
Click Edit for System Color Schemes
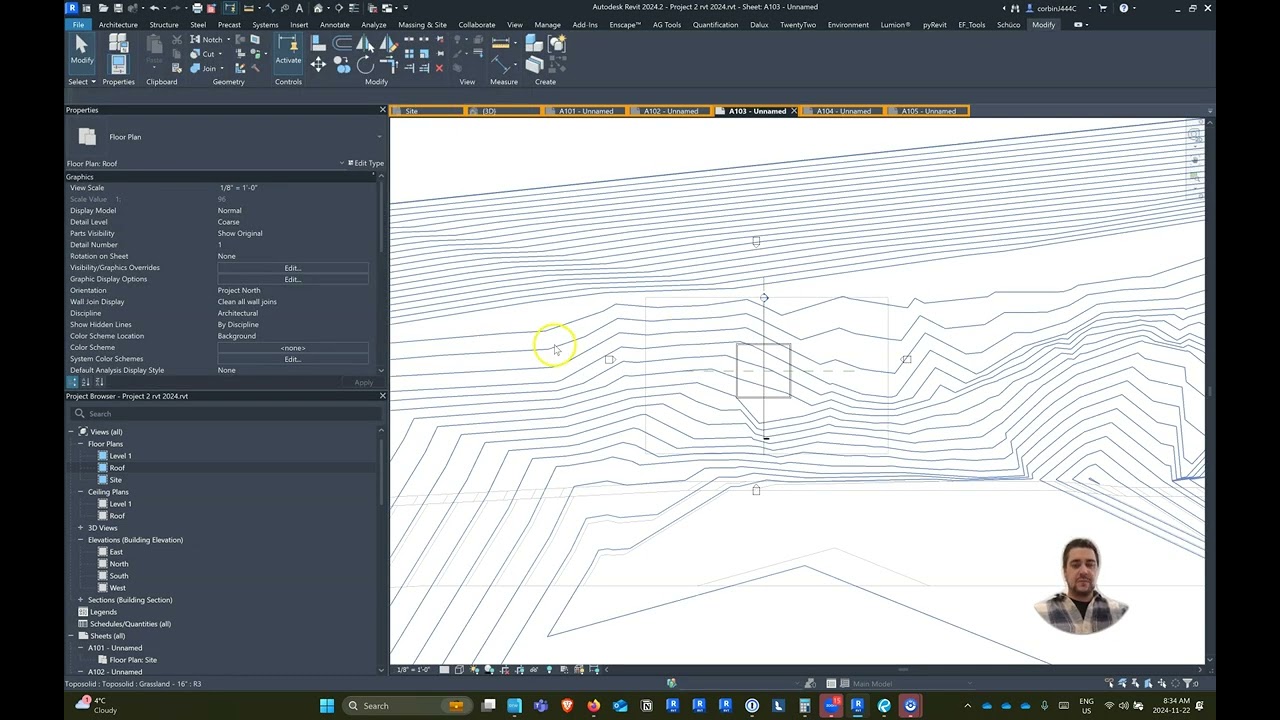pyautogui.click(x=292, y=359)
